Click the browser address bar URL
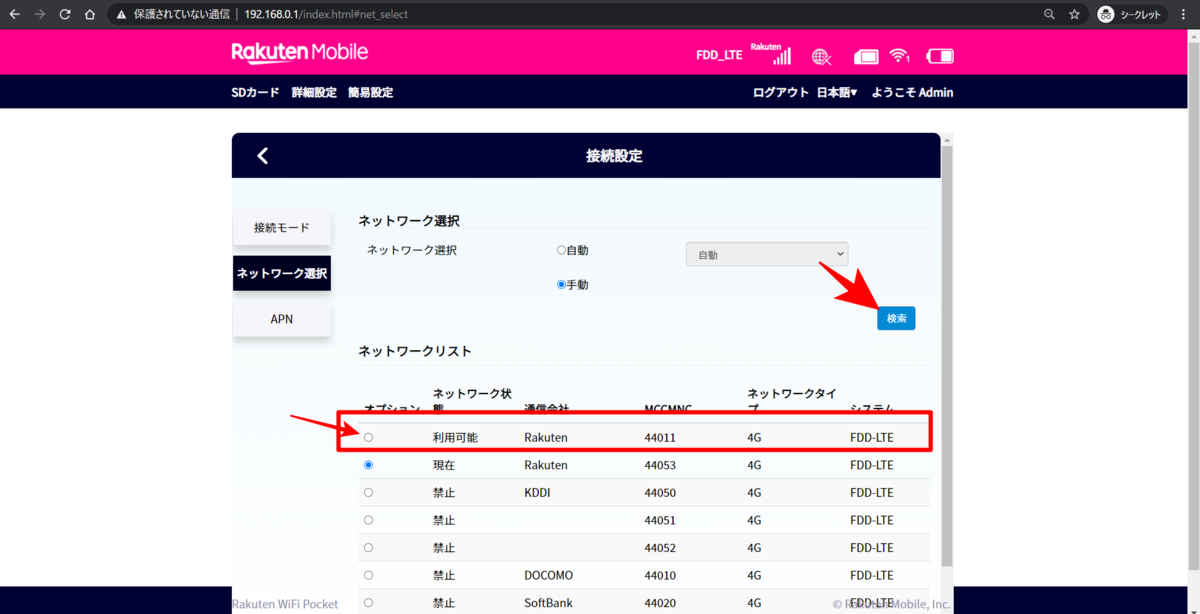The image size is (1200, 614). 326,15
